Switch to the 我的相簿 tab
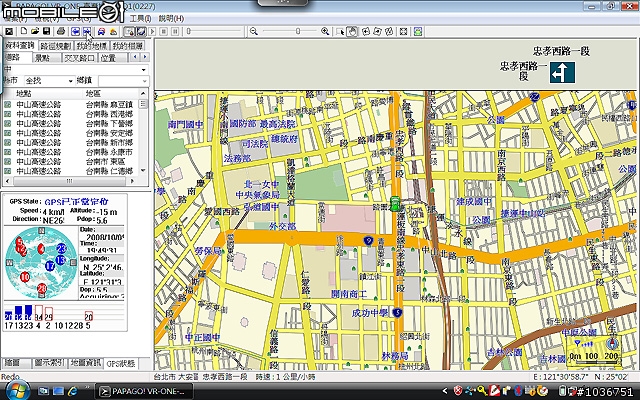Image resolution: width=640 pixels, height=400 pixels. [x=128, y=46]
